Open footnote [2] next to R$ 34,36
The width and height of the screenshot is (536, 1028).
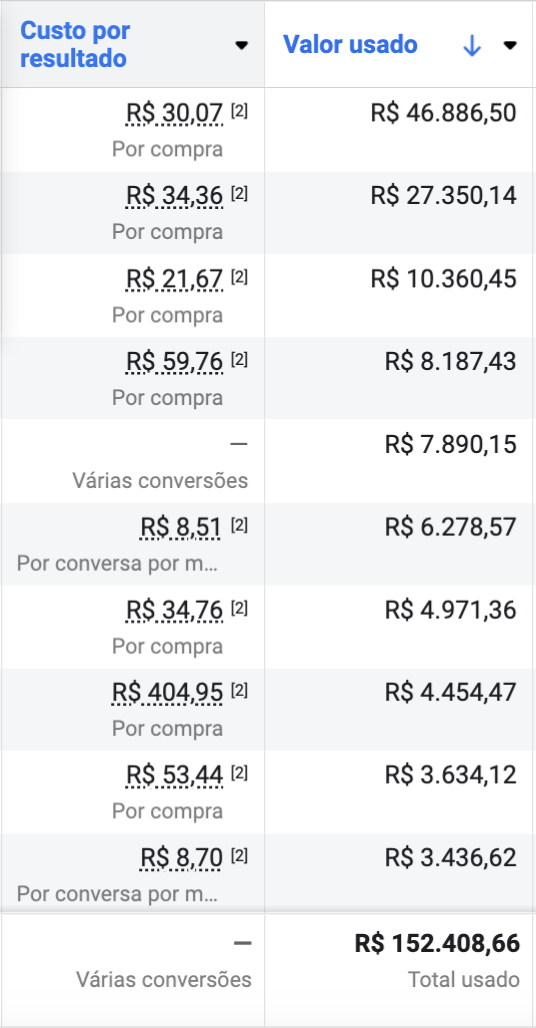(239, 194)
